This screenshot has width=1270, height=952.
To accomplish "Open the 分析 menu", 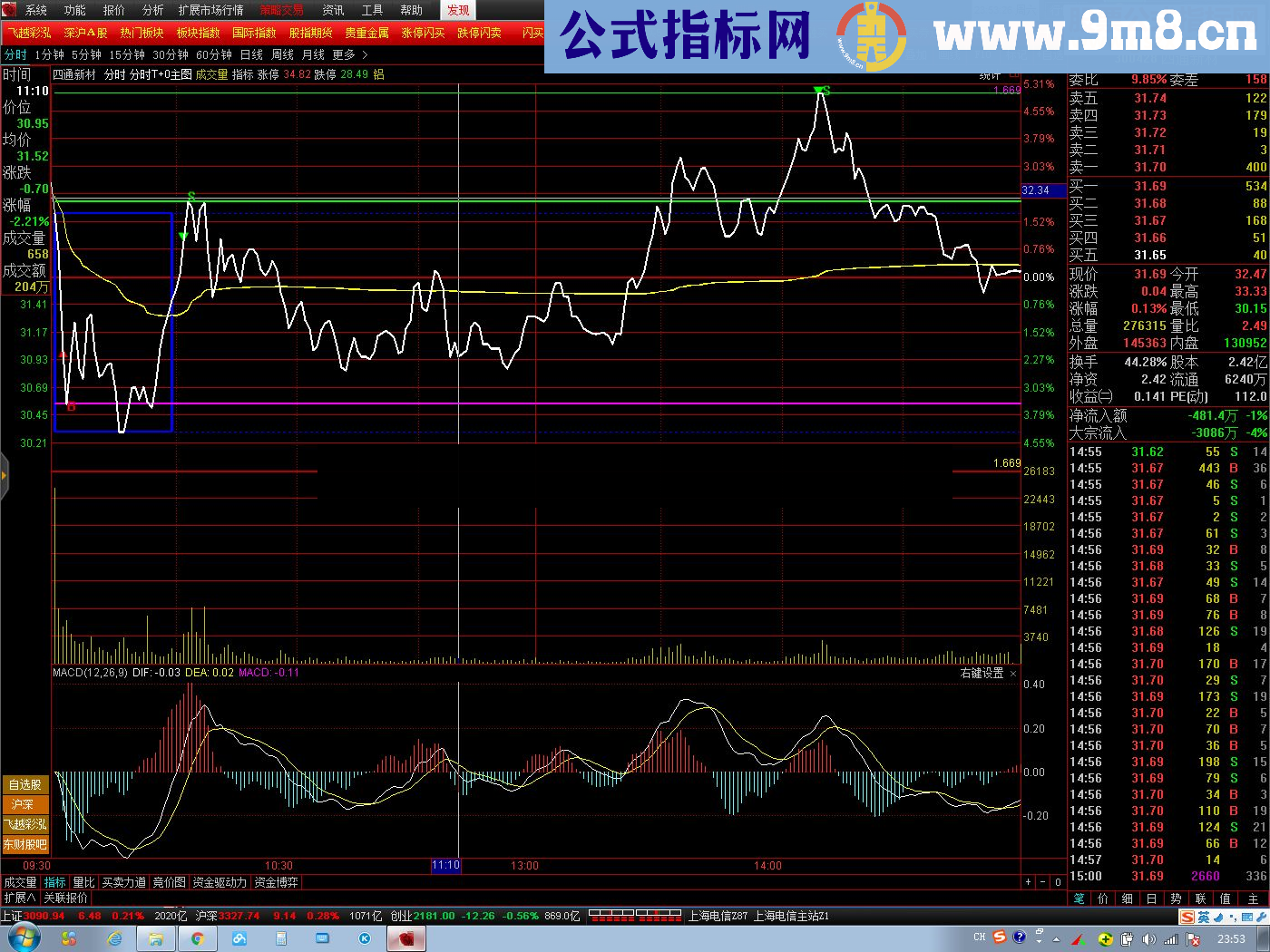I will click(153, 10).
